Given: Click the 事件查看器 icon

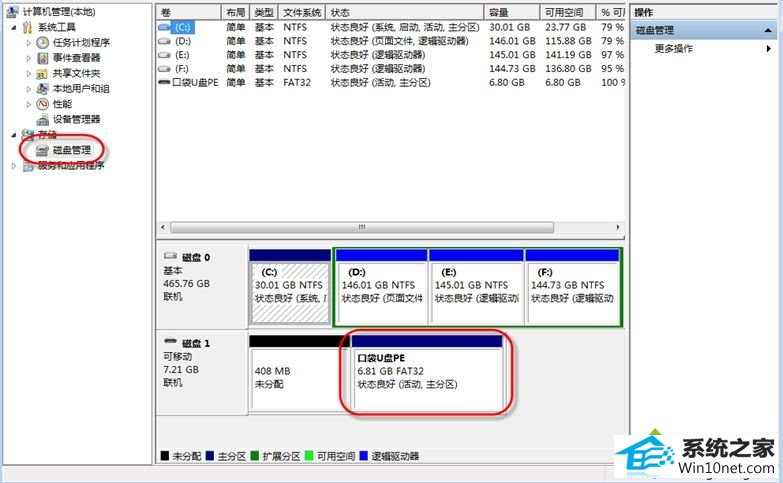Looking at the screenshot, I should pyautogui.click(x=43, y=58).
